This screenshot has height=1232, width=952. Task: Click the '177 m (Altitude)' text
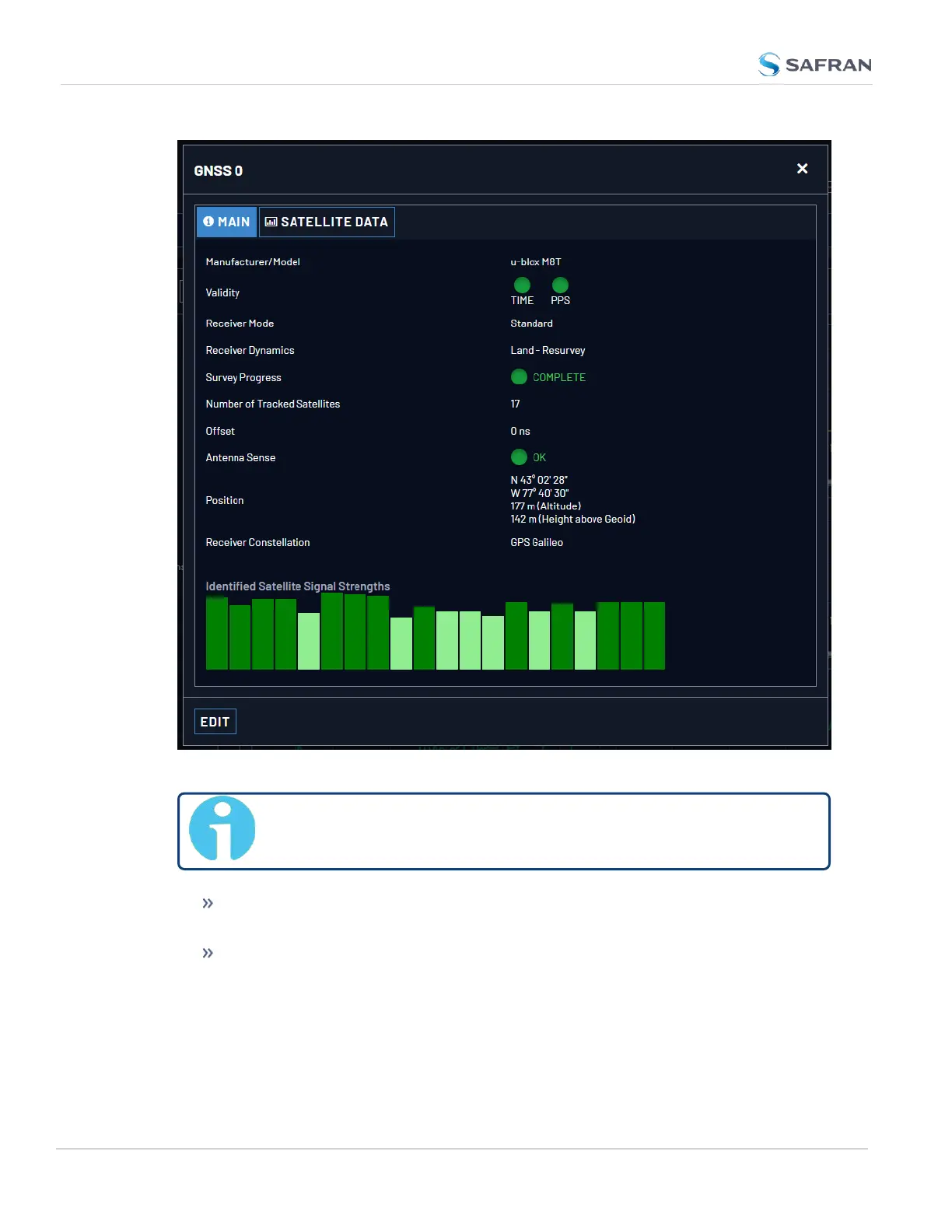(x=546, y=506)
